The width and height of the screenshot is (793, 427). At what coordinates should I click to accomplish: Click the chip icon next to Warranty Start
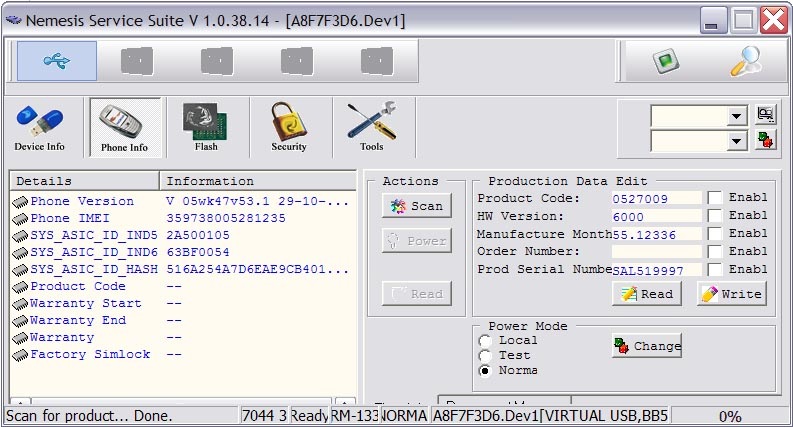(20, 304)
